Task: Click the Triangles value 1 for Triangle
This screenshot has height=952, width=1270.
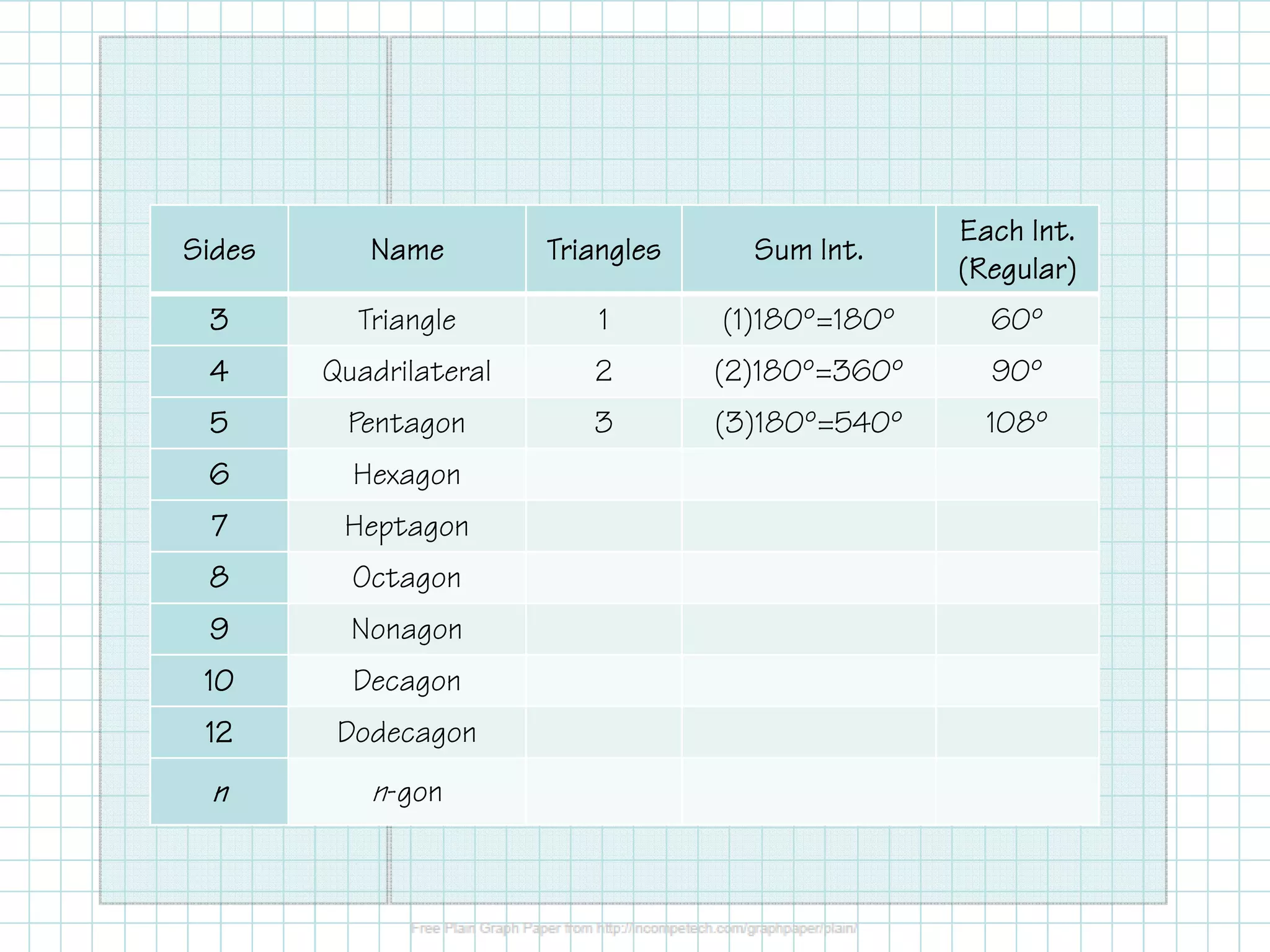Action: pos(603,320)
